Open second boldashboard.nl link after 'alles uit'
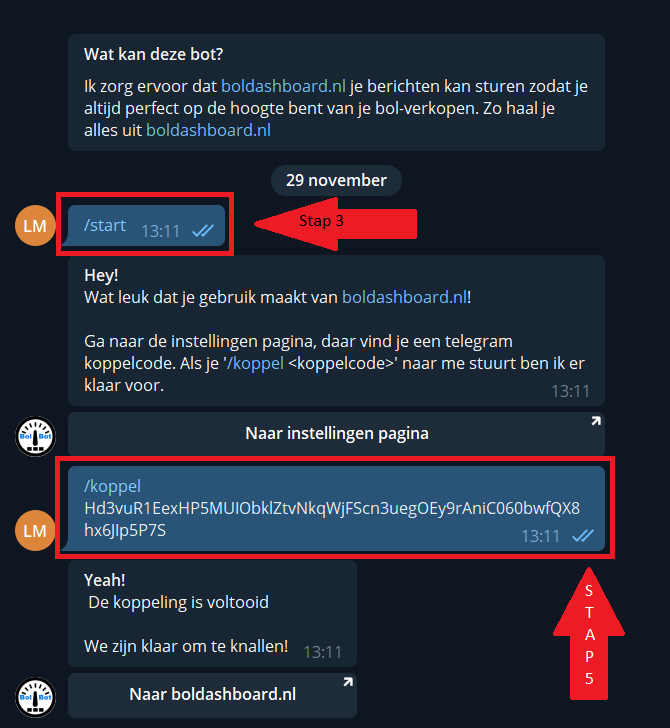Screen dimensions: 670x728 (x=208, y=130)
